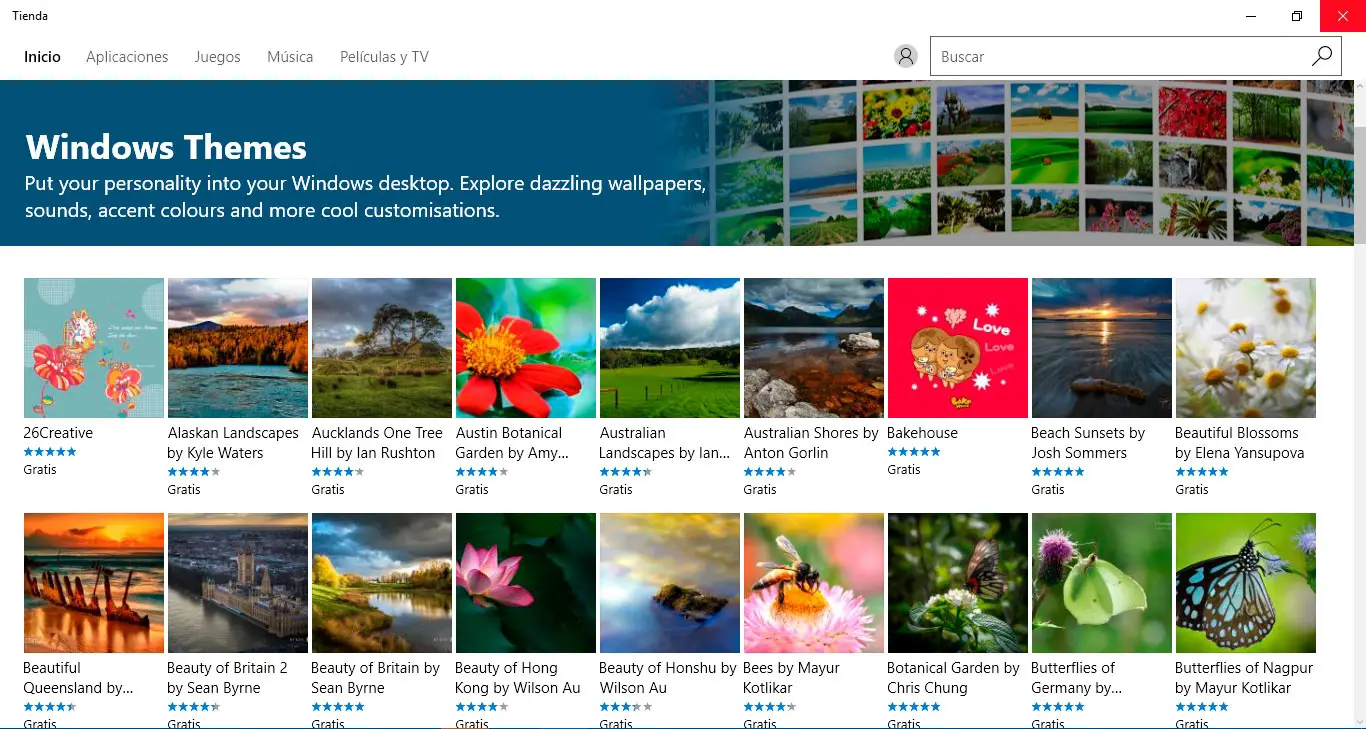This screenshot has width=1366, height=729.
Task: Open the 26Creative theme thumbnail
Action: pyautogui.click(x=94, y=348)
